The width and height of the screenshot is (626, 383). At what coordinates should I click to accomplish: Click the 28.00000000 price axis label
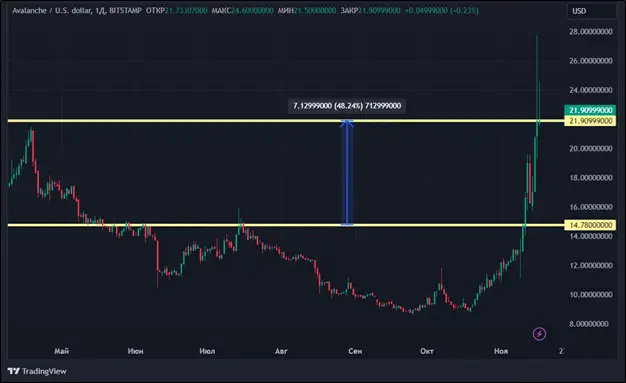tap(590, 32)
